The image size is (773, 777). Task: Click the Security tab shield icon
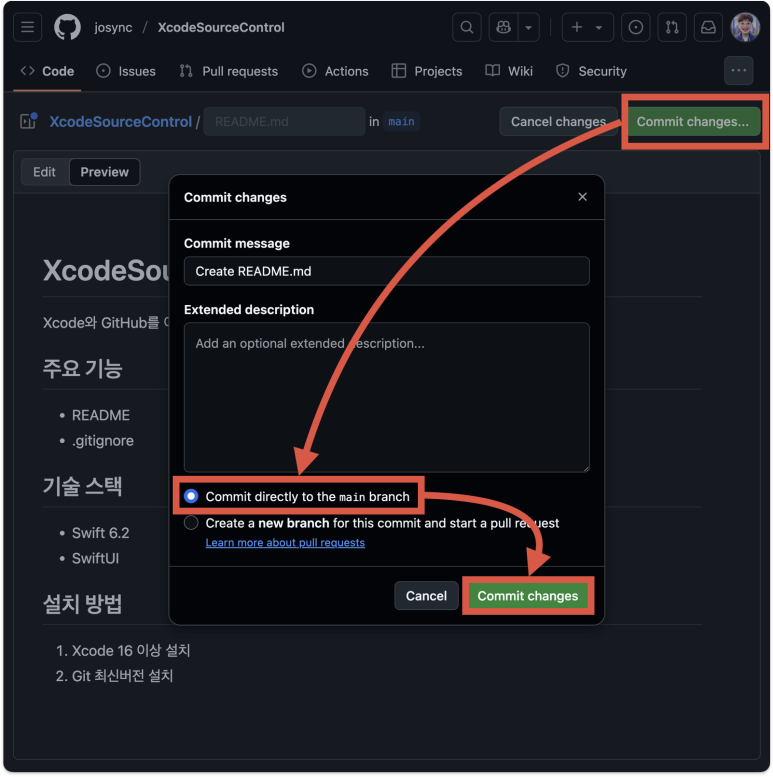tap(562, 71)
